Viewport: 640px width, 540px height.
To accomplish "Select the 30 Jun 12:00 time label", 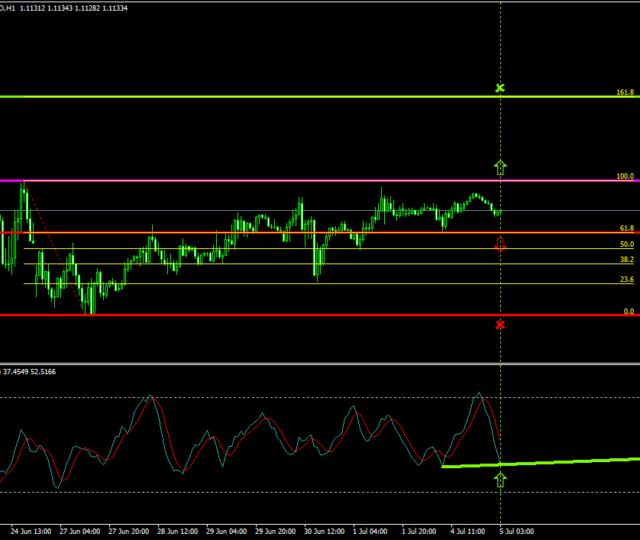I will [x=322, y=532].
